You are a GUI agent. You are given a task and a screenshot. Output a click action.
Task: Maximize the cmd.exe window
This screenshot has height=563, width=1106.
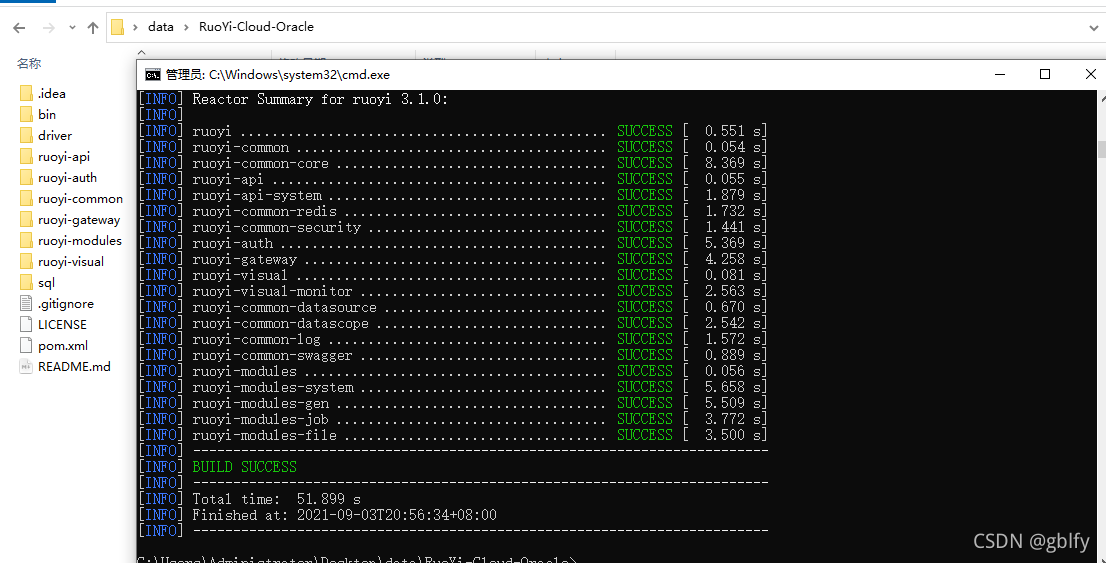coord(1045,74)
